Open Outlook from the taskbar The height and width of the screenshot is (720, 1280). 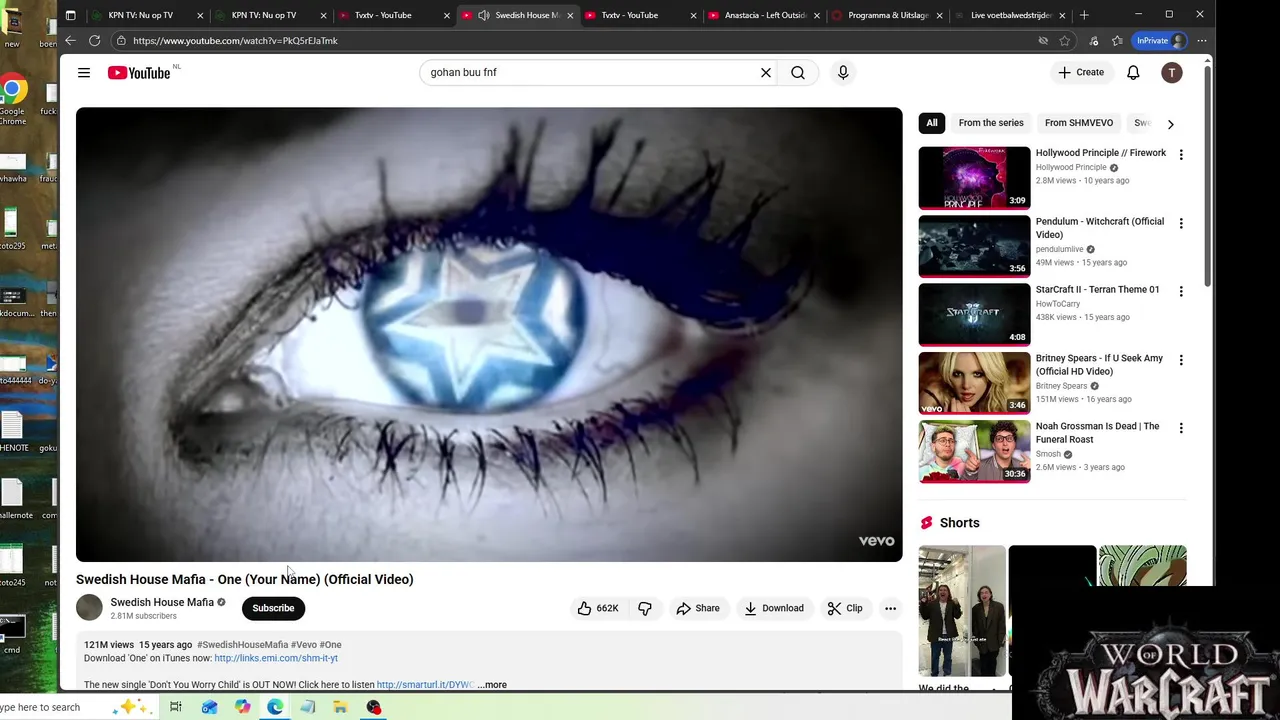209,707
